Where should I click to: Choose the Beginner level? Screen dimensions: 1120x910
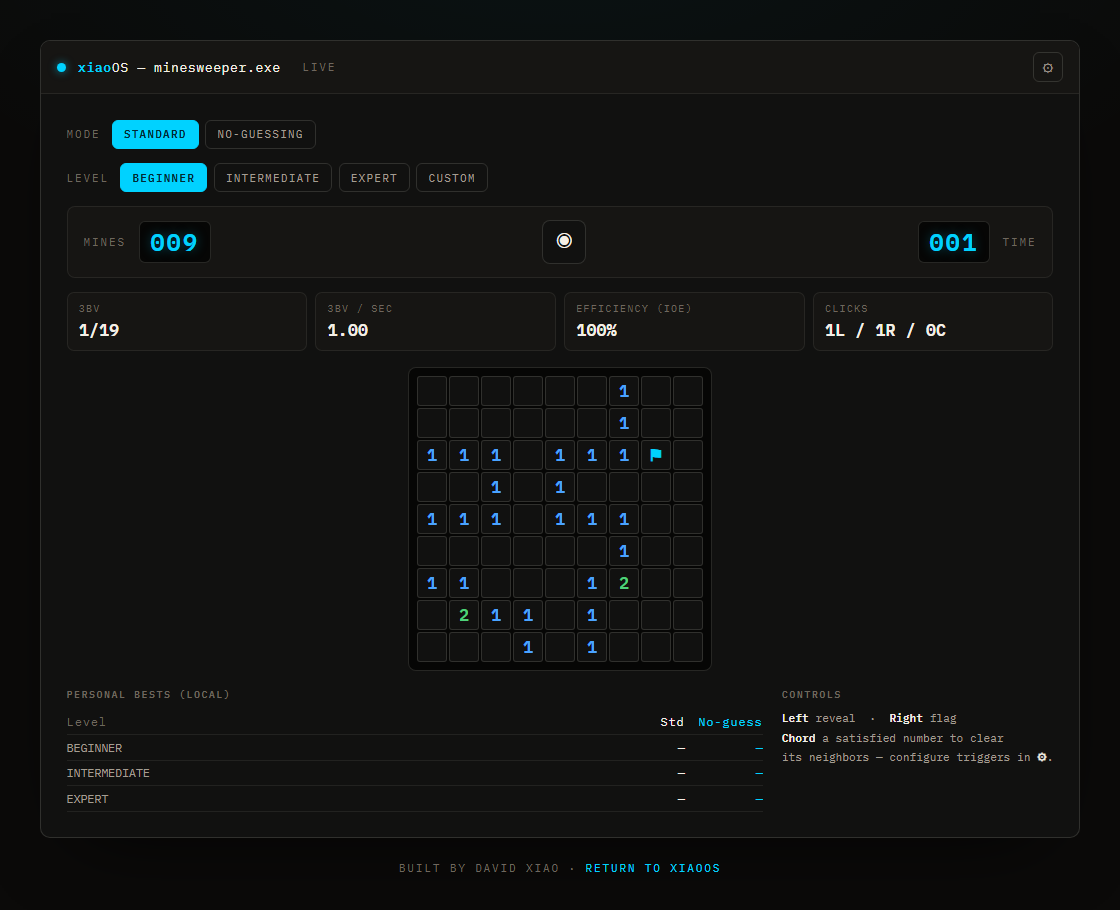point(164,178)
